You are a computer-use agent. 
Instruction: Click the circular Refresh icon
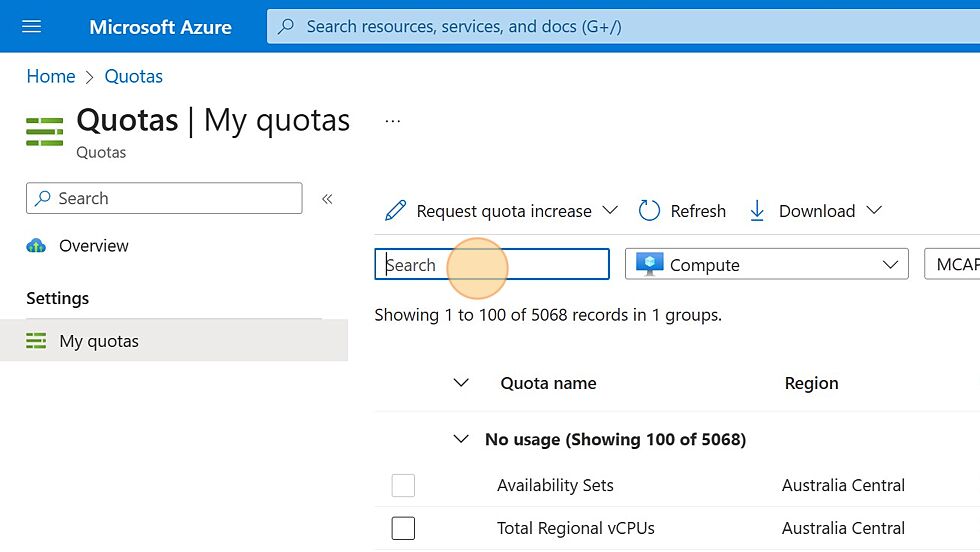point(649,211)
